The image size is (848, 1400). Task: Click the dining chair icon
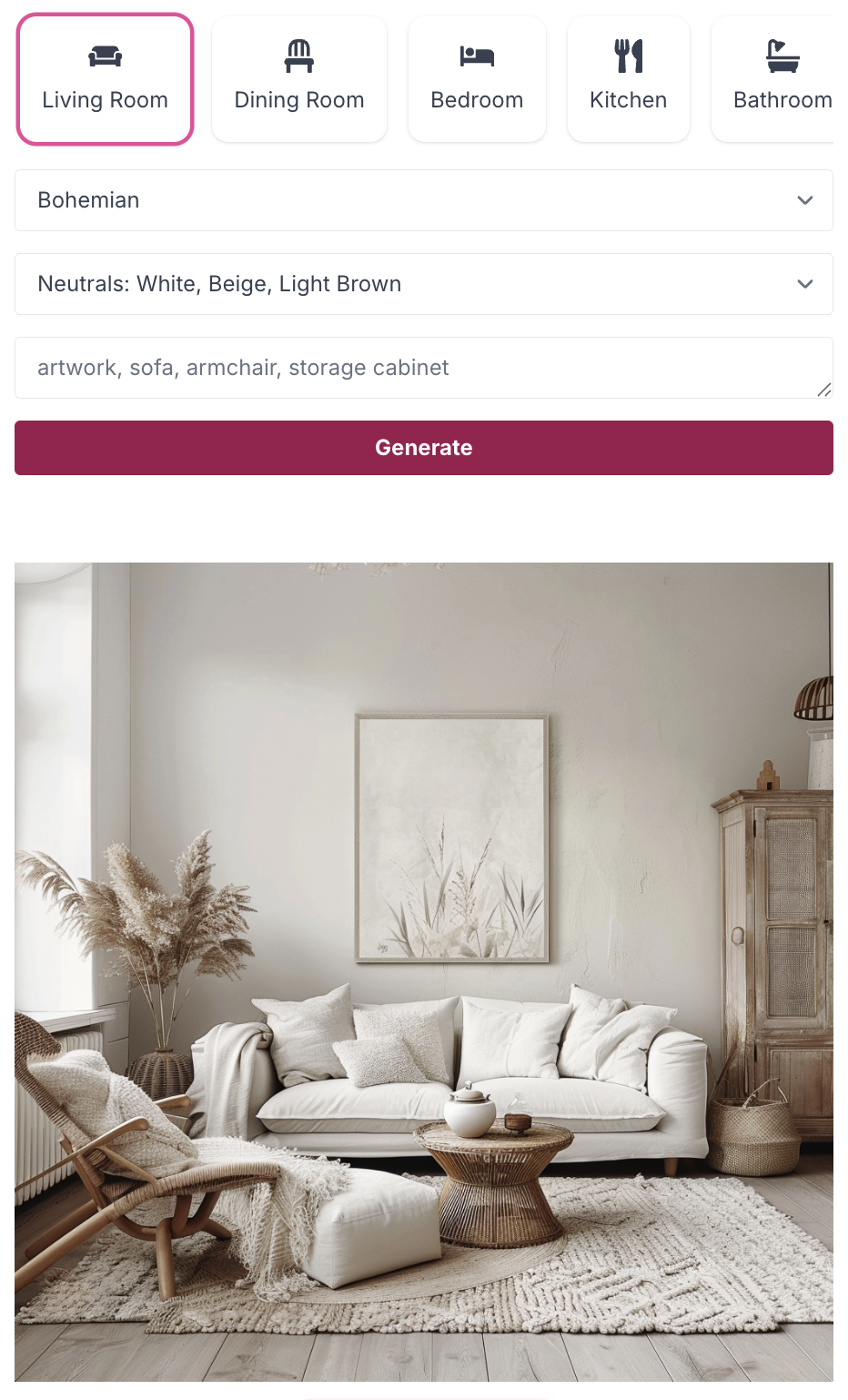coord(298,56)
